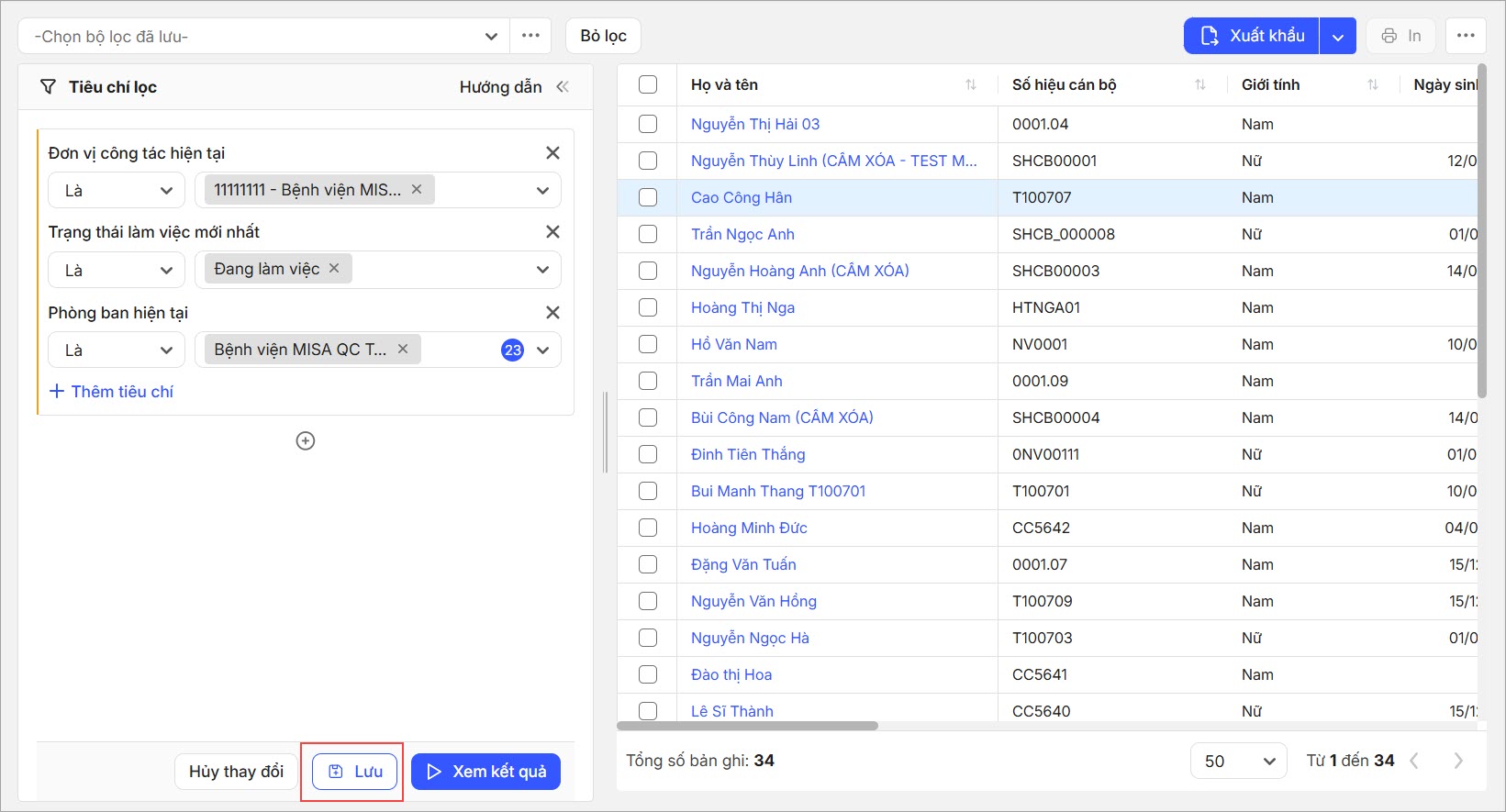Image resolution: width=1506 pixels, height=812 pixels.
Task: Sort by 'Số hiệu cán bộ' column
Action: (x=1200, y=85)
